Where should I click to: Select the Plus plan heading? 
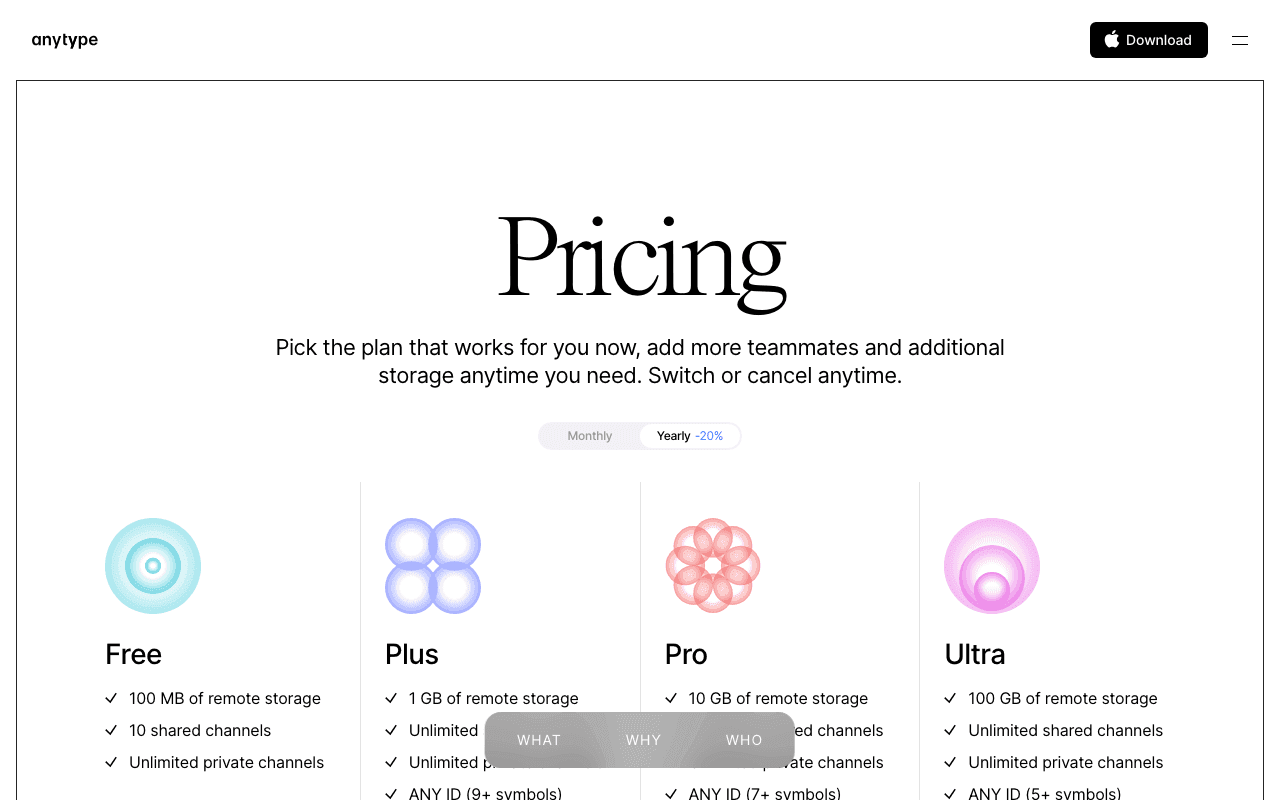[x=412, y=654]
